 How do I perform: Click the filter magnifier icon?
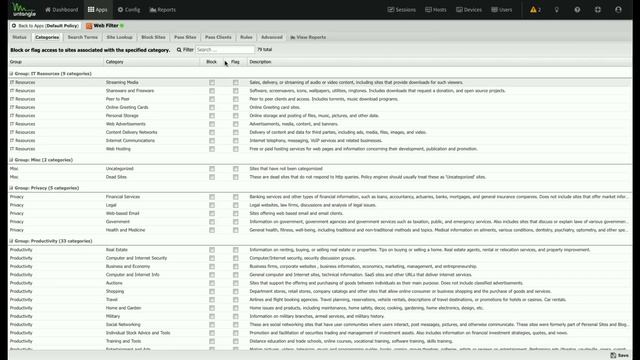(x=179, y=50)
